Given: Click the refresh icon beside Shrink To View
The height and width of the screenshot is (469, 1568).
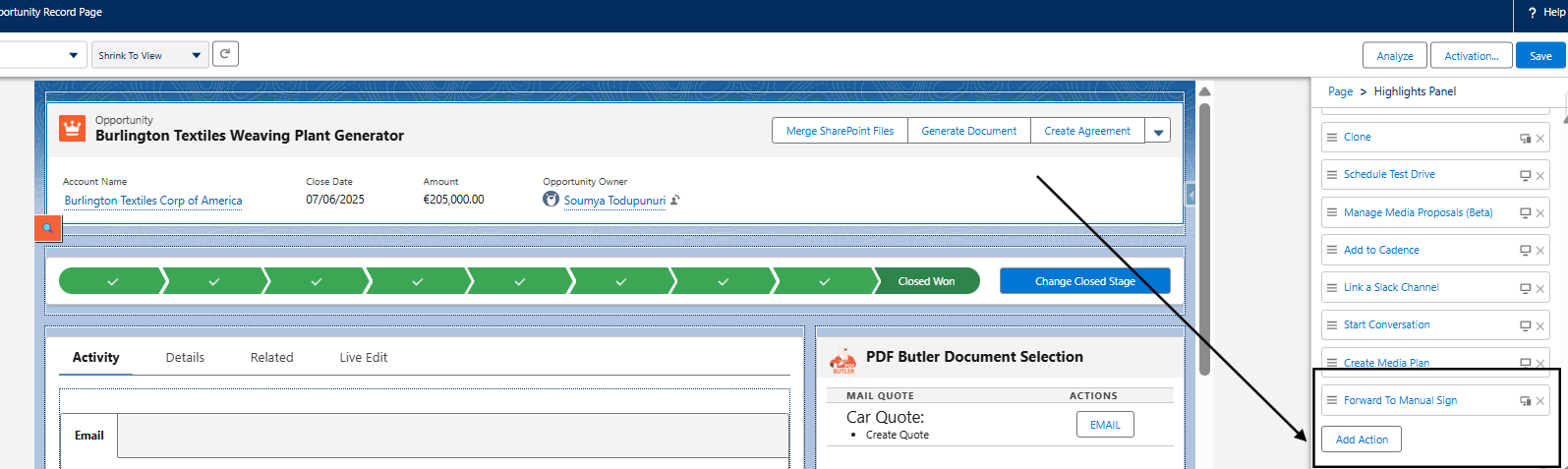Looking at the screenshot, I should pos(225,54).
